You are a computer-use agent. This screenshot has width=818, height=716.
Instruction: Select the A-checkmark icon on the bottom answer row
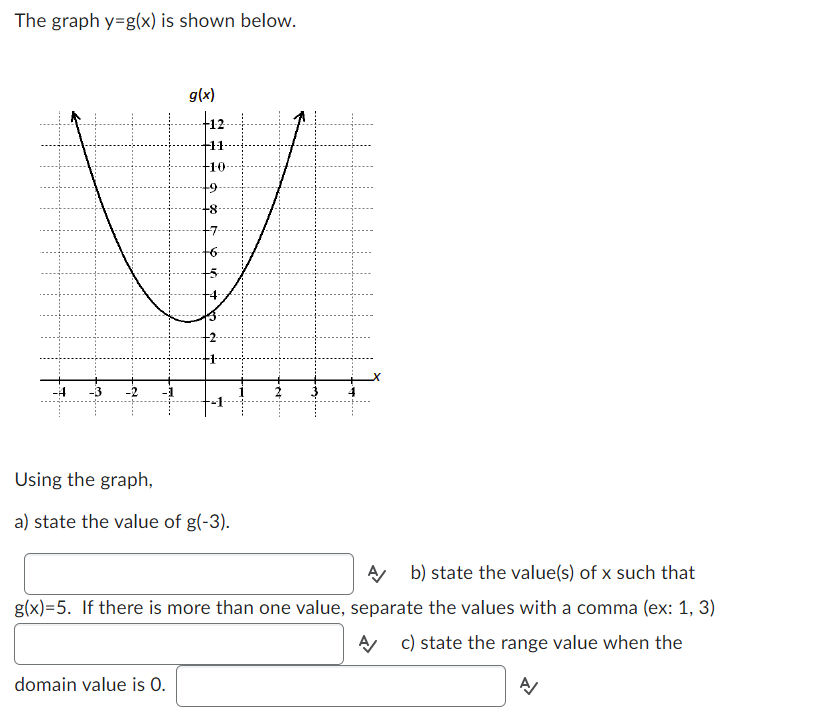(527, 686)
